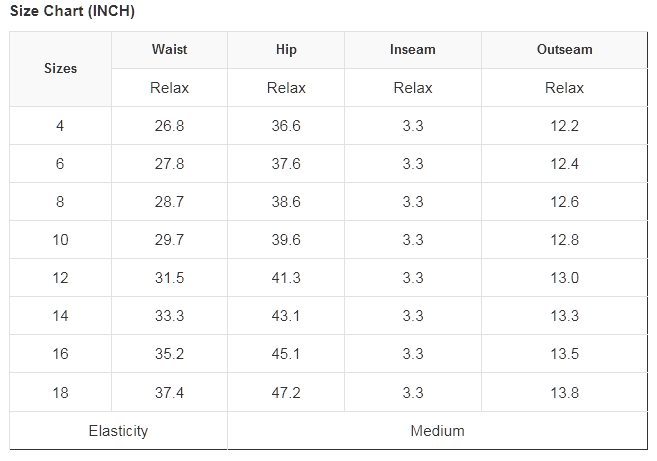Click the hip value 47.2
657x461 pixels.
pyautogui.click(x=286, y=393)
